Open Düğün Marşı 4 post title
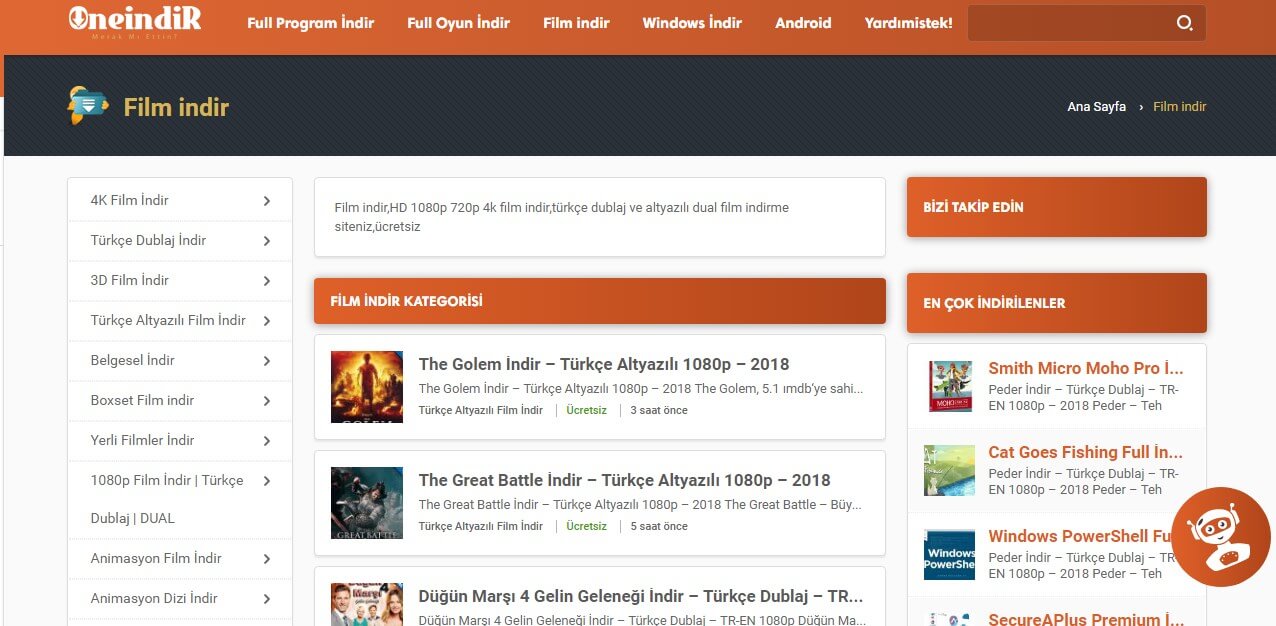Screen dimensions: 1276x626 (641, 596)
